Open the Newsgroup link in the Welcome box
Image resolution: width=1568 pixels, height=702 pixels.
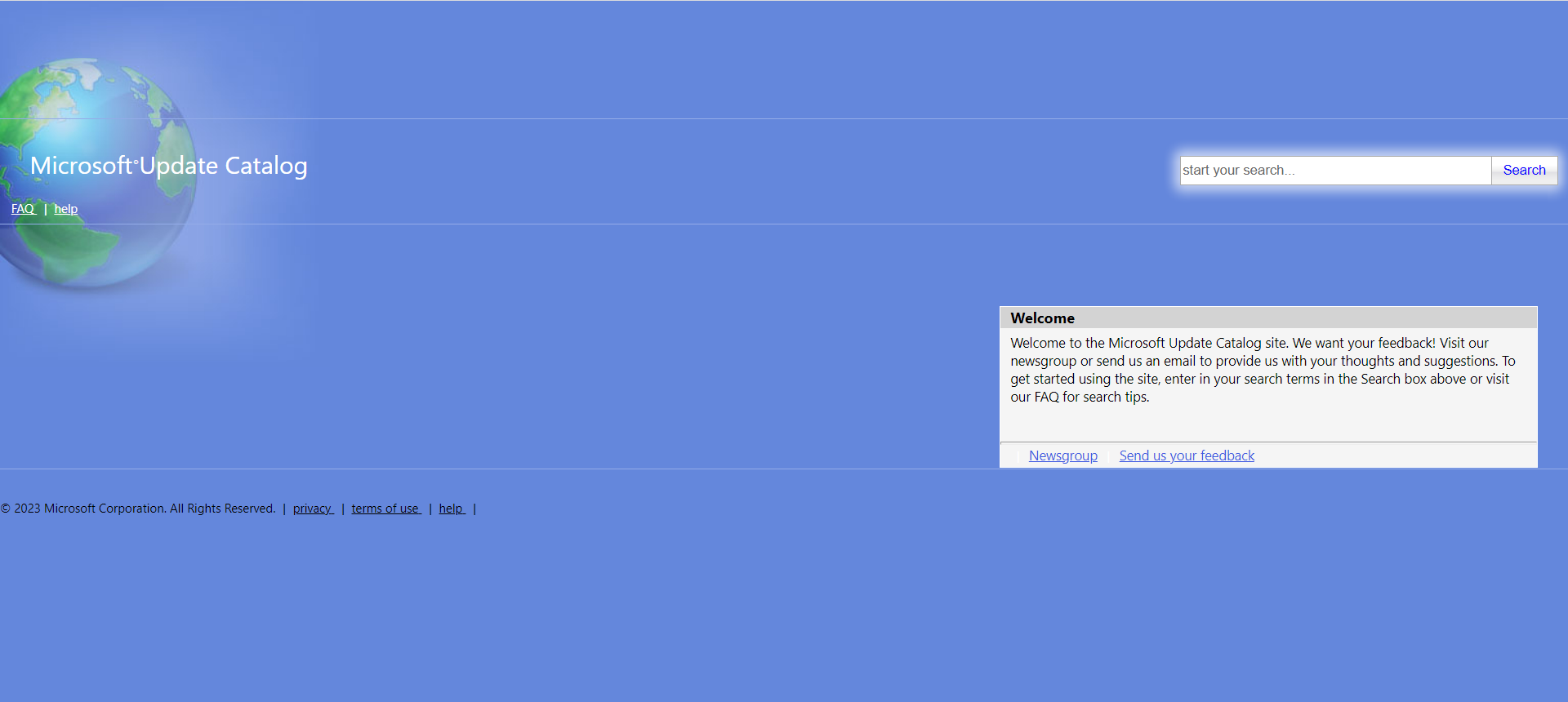(1063, 455)
